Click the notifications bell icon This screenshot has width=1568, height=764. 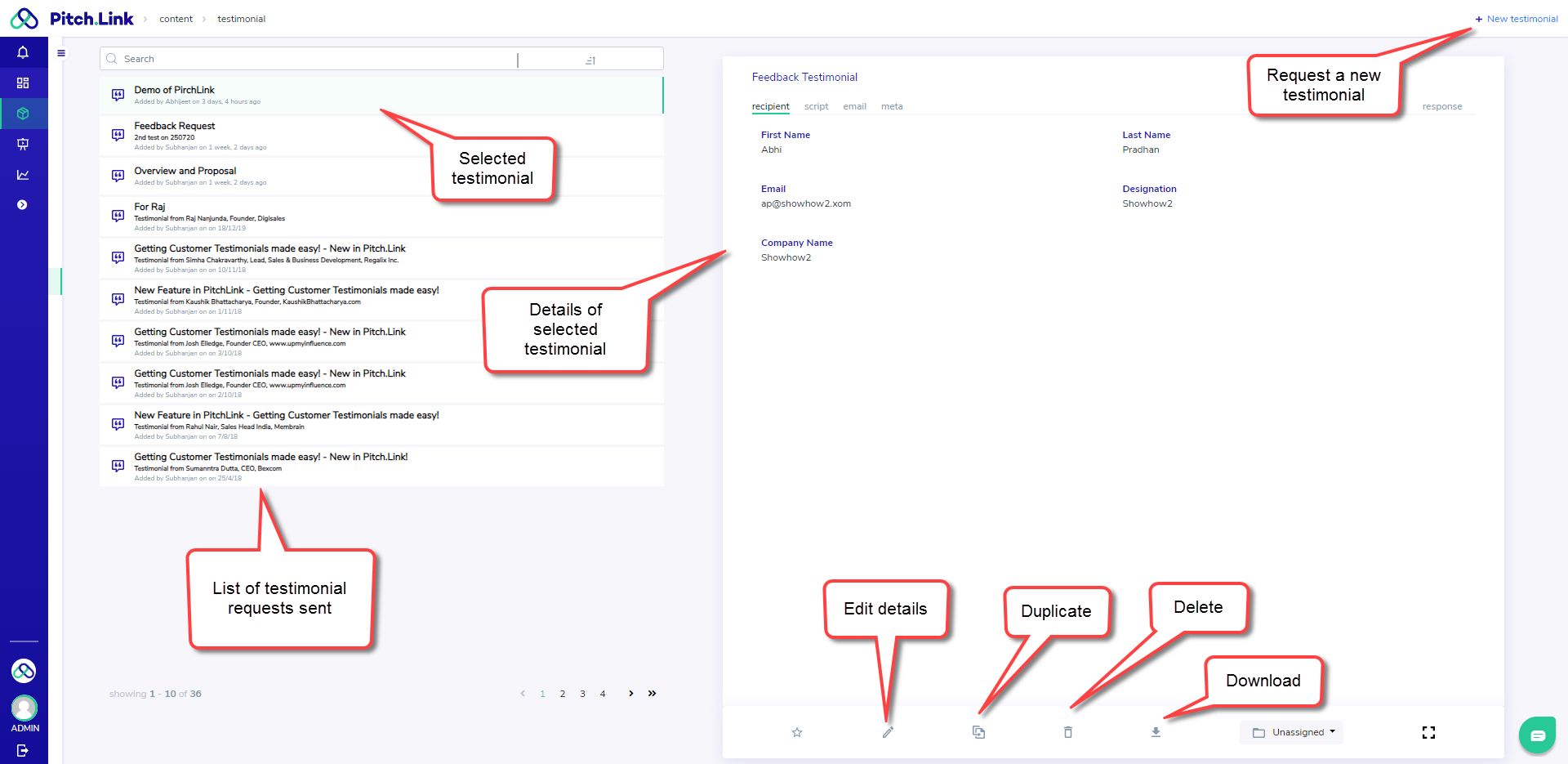[x=23, y=52]
